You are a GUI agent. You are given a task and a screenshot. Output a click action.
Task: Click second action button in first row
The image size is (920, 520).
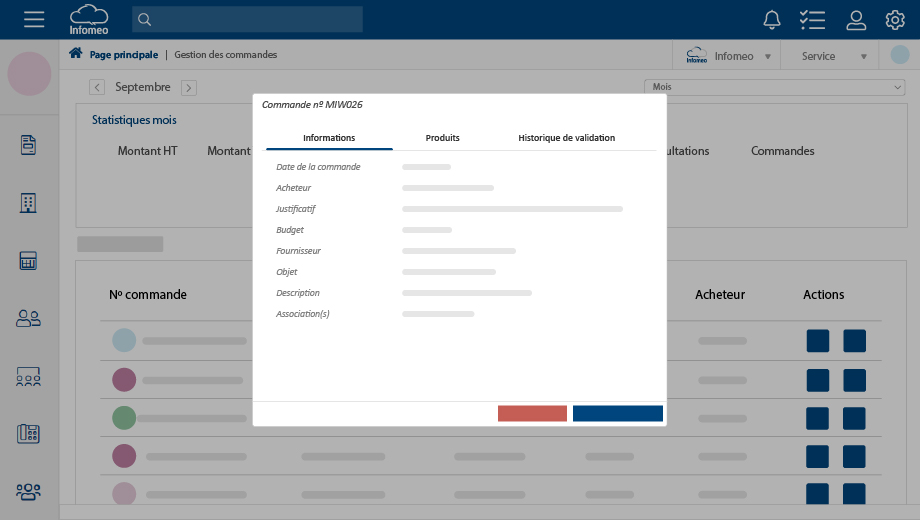tap(854, 341)
